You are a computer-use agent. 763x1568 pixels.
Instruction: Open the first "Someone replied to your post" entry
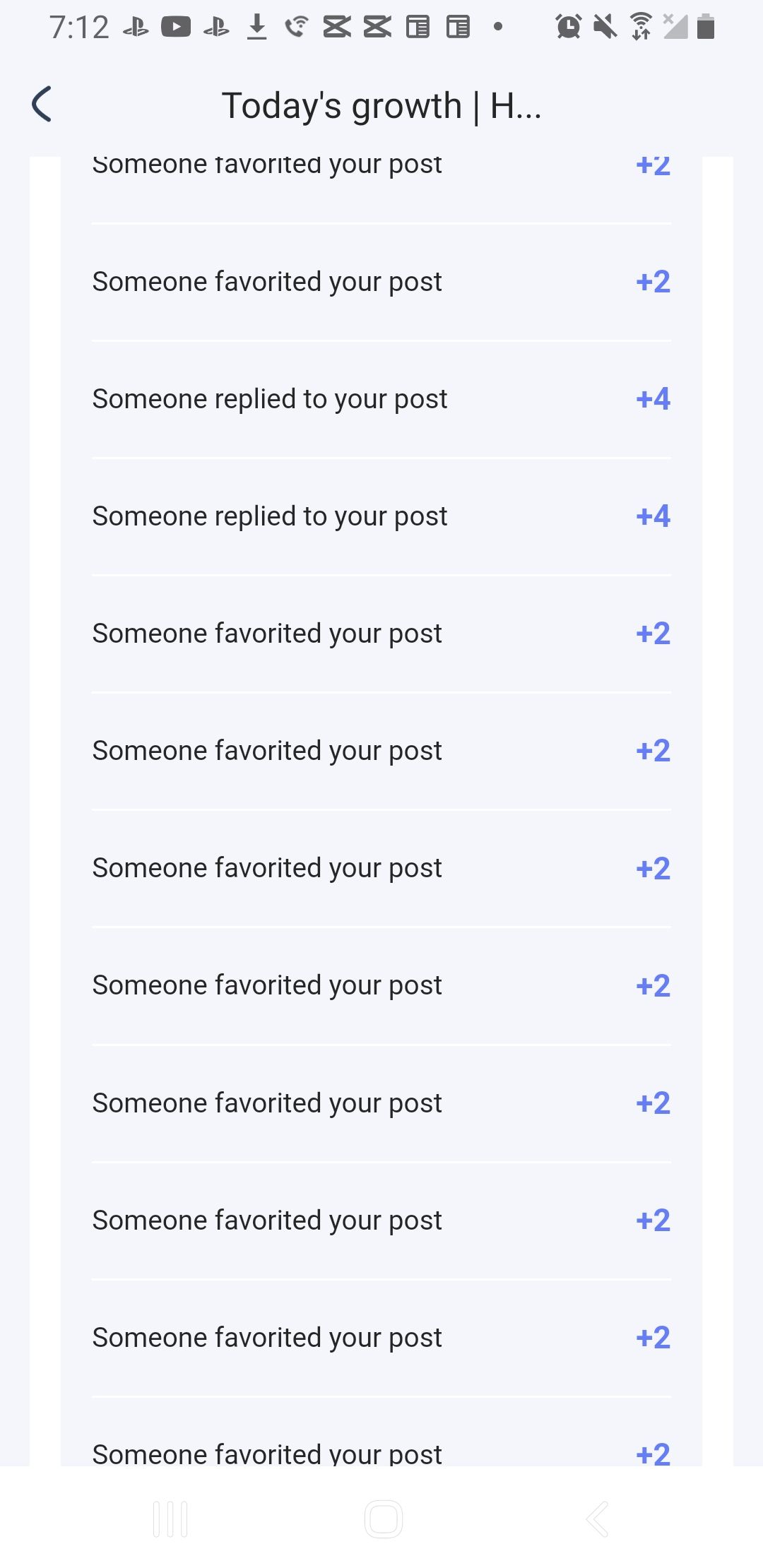270,399
